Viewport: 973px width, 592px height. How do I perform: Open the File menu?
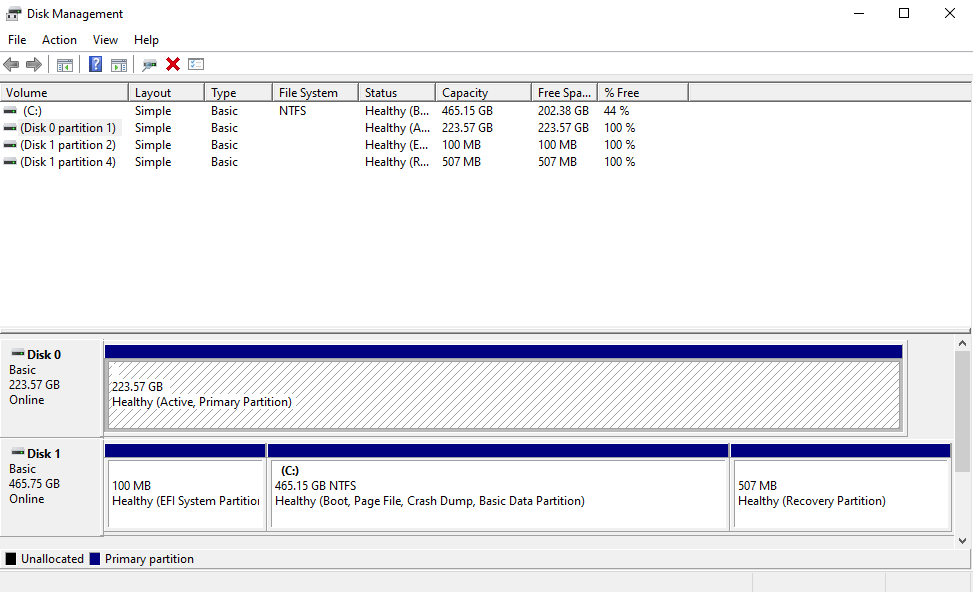click(17, 40)
